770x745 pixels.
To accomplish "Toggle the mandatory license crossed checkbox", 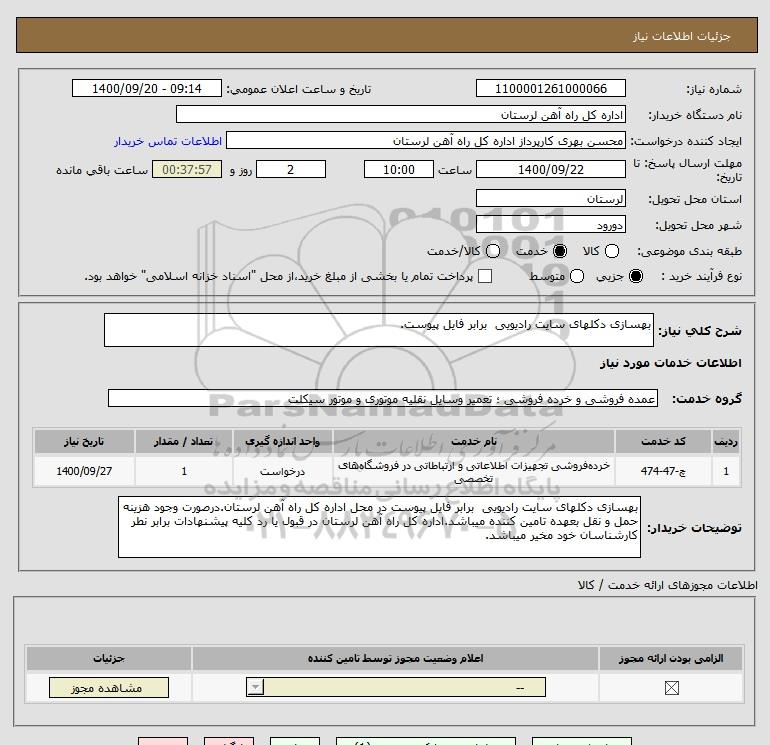I will click(671, 688).
